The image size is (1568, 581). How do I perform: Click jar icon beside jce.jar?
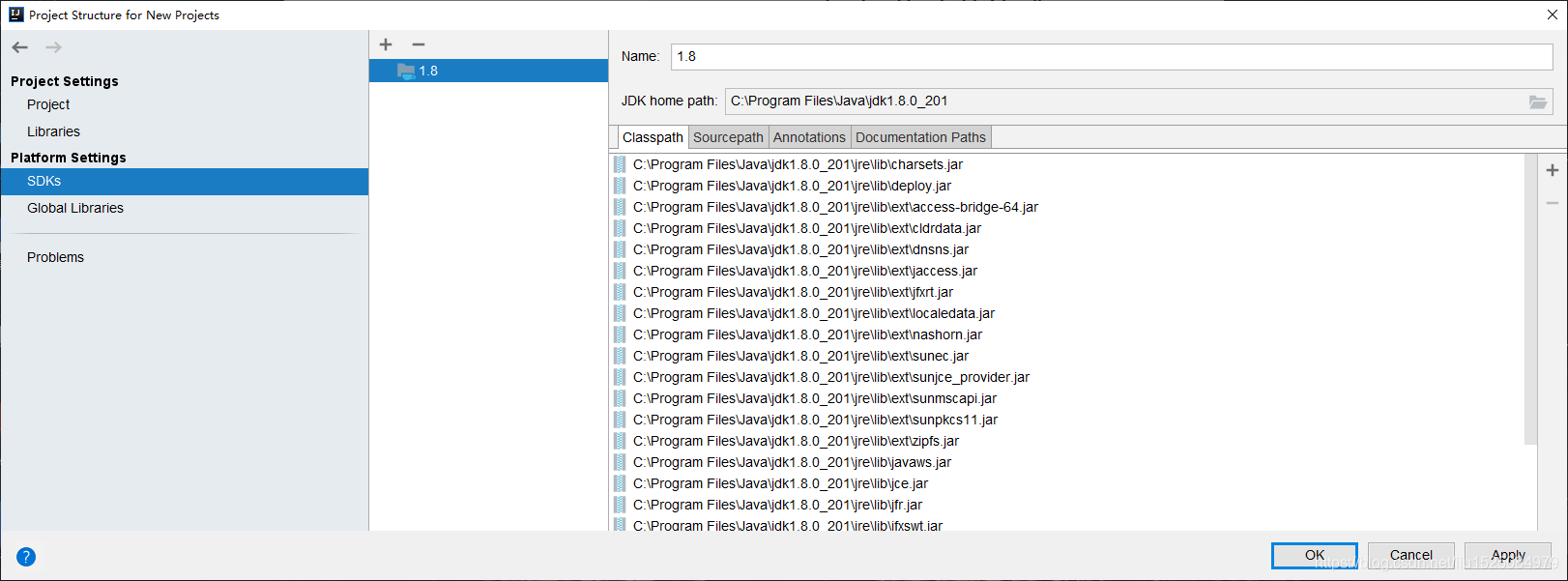(620, 483)
